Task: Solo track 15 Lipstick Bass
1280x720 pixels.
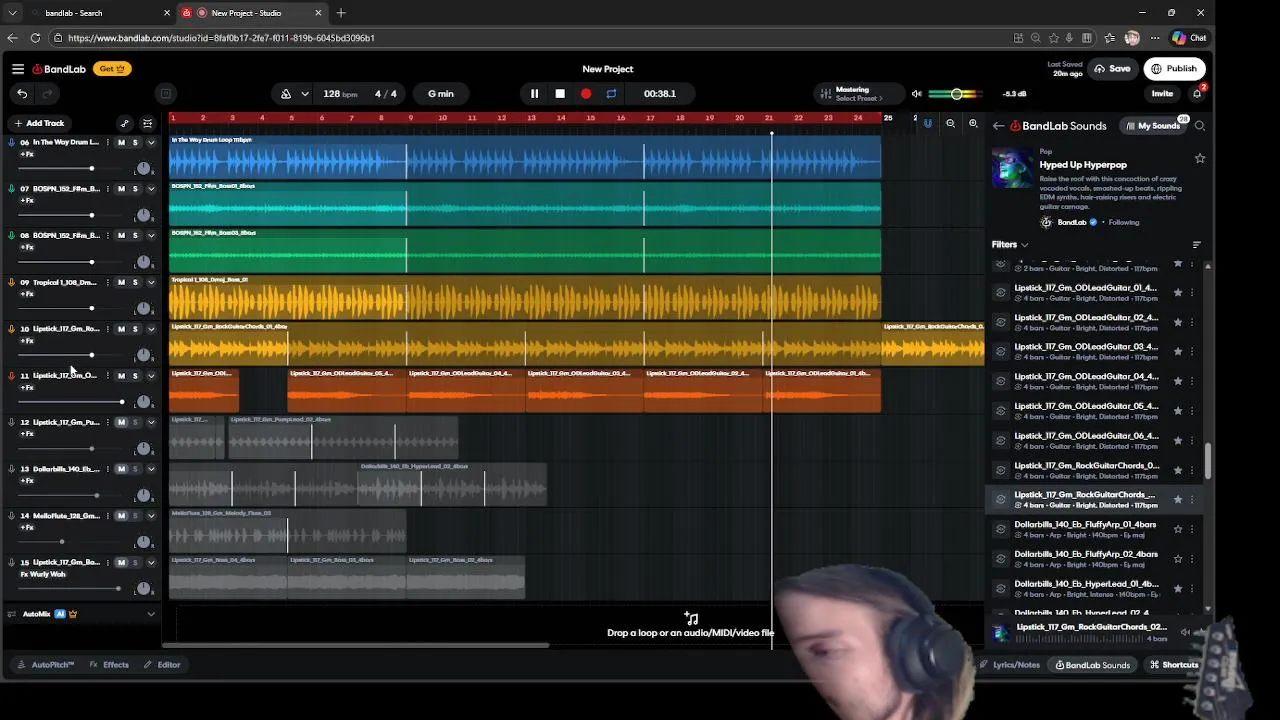Action: tap(135, 563)
